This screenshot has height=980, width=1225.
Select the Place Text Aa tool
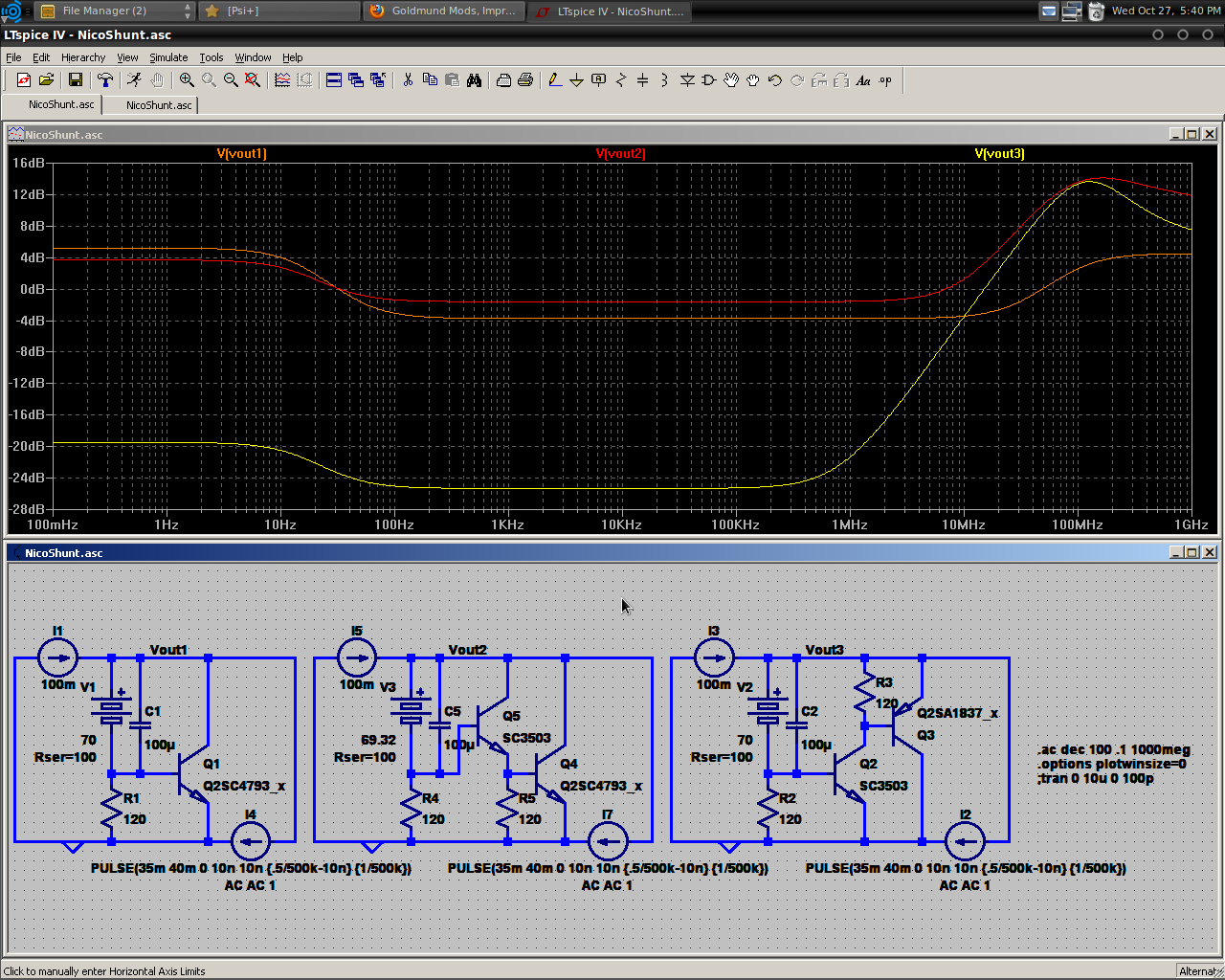coord(863,80)
